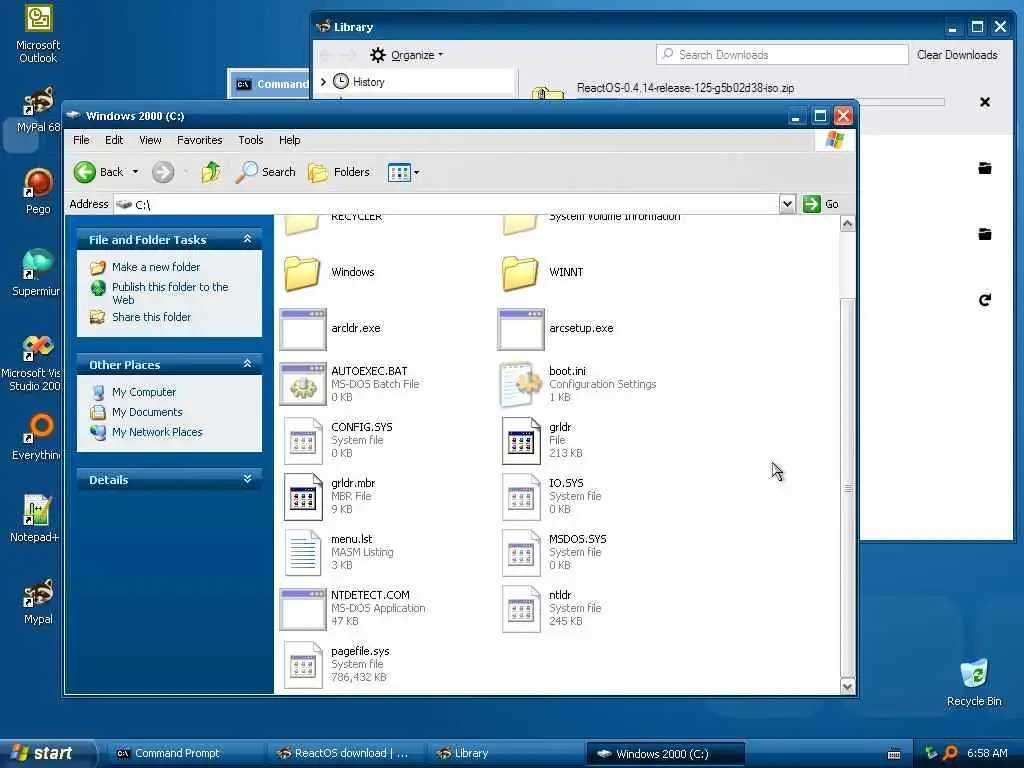Expand the Address bar dropdown
Viewport: 1024px width, 768px height.
tap(787, 204)
